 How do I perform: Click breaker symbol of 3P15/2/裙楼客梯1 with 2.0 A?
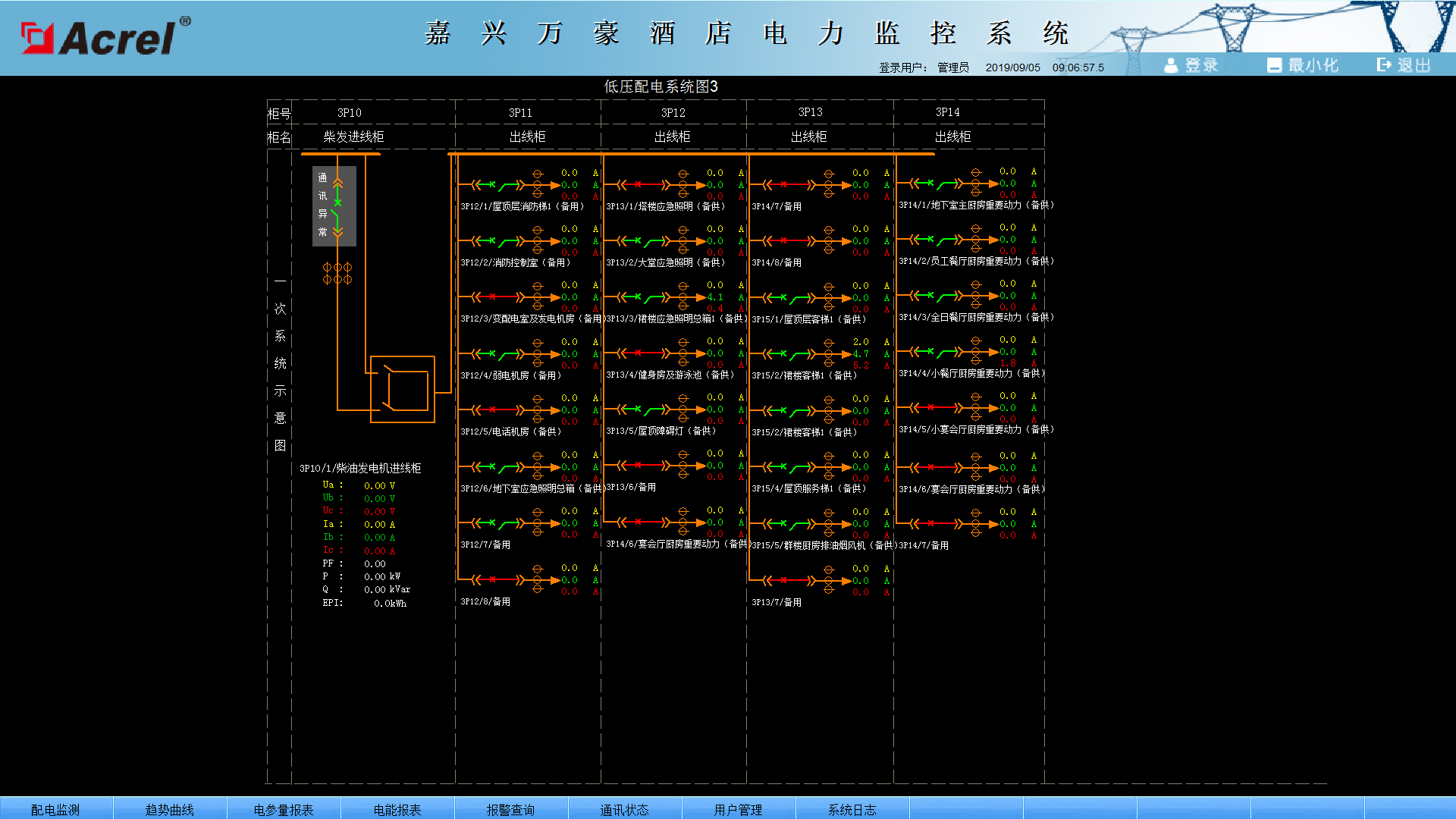pos(789,353)
